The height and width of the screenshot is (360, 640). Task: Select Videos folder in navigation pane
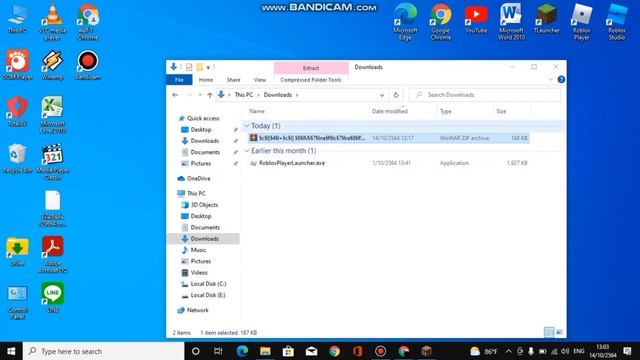click(199, 272)
